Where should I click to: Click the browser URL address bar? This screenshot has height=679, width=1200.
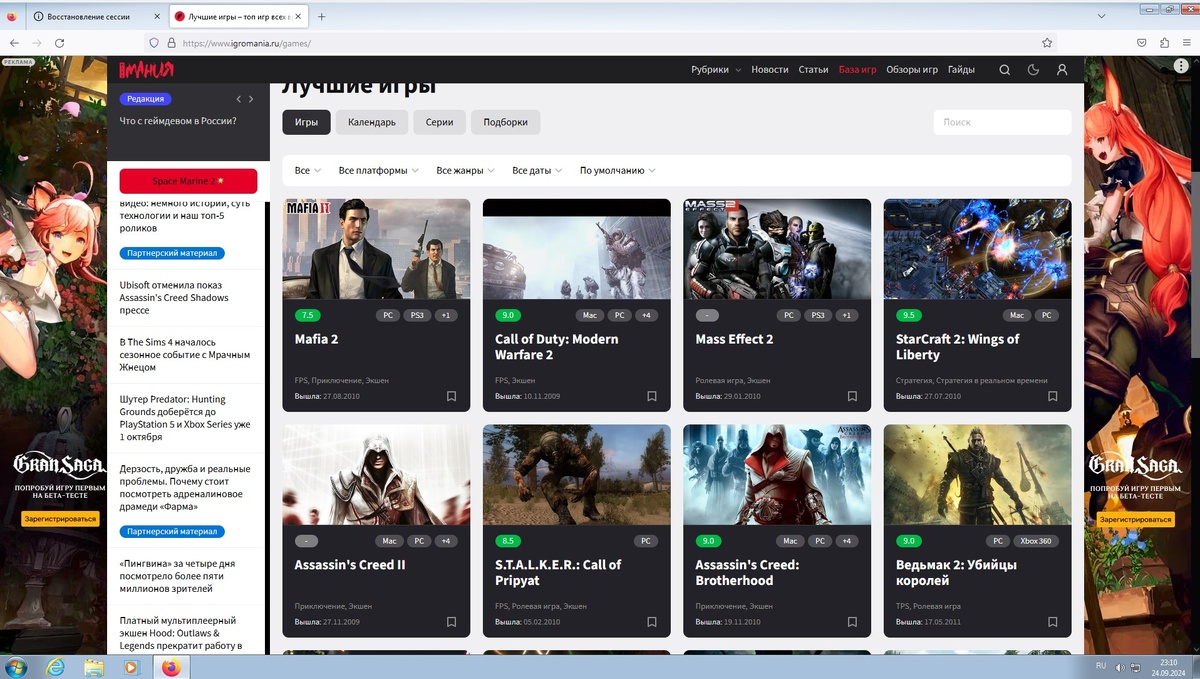click(600, 43)
